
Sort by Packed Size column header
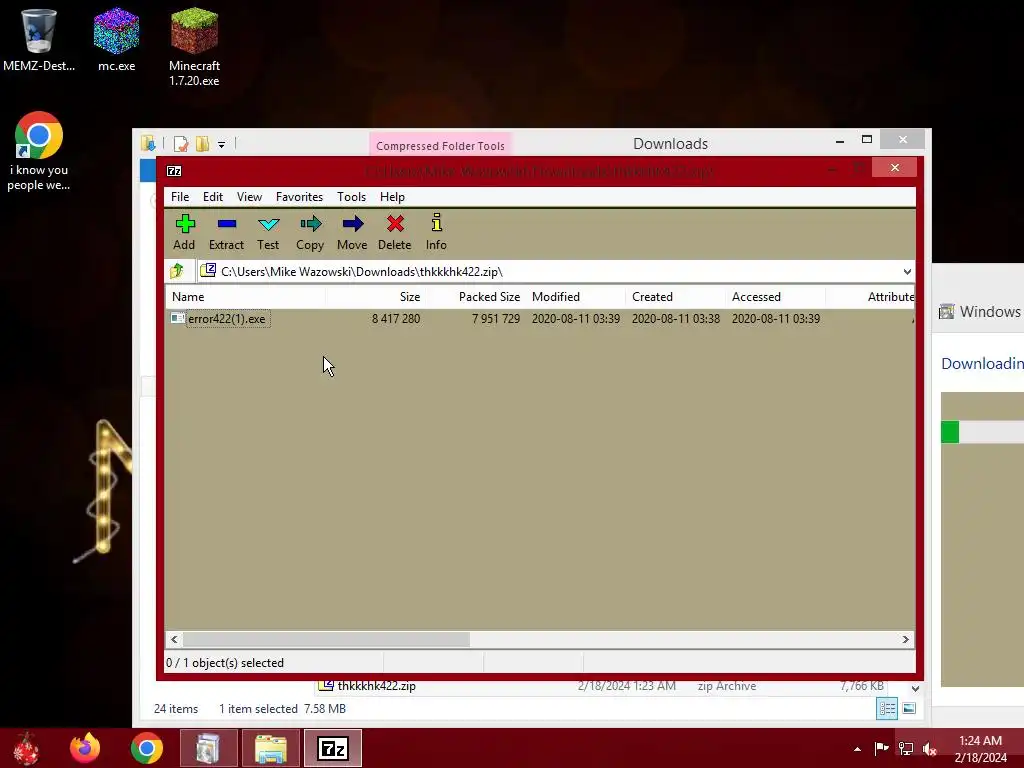[x=476, y=296]
